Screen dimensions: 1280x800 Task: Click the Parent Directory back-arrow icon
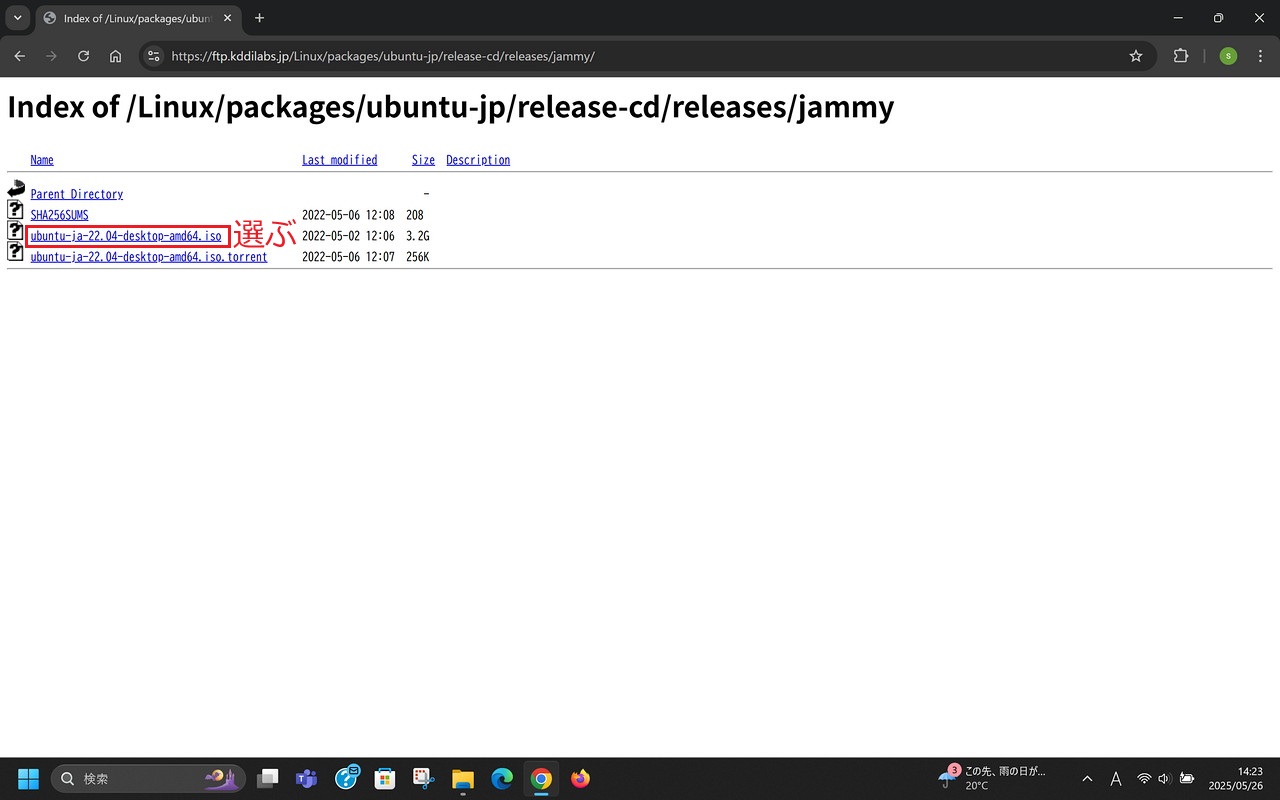[16, 188]
